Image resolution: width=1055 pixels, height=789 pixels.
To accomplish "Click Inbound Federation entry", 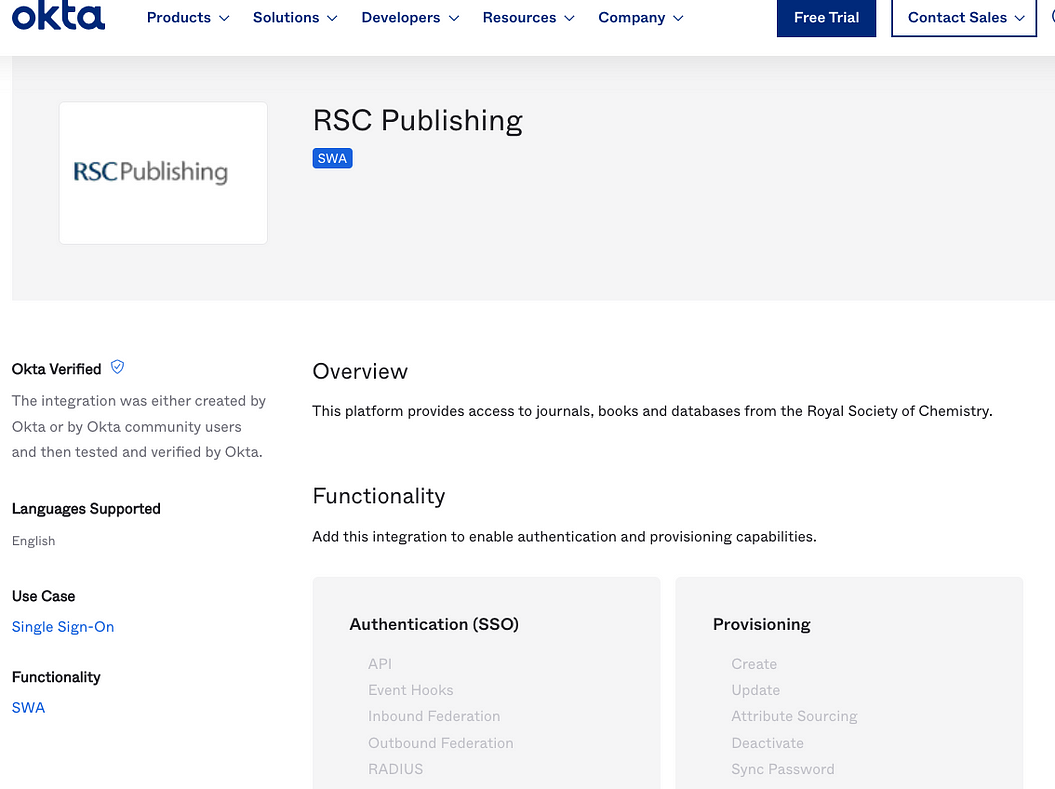I will pos(434,716).
